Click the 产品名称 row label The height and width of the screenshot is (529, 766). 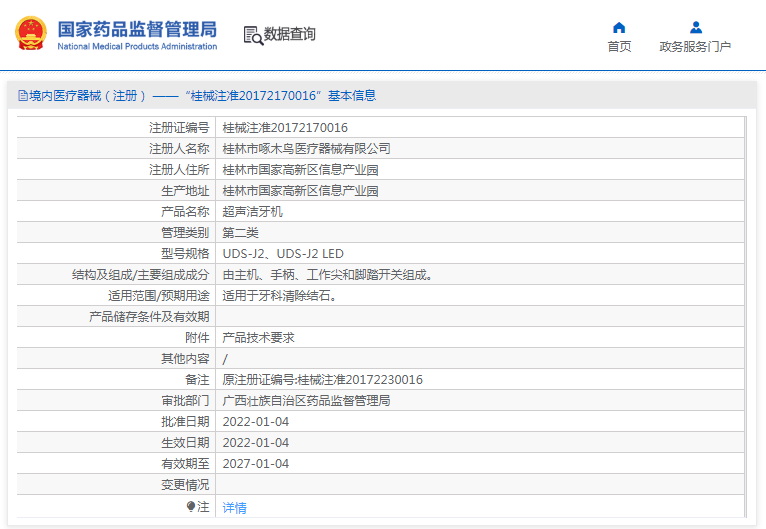185,212
